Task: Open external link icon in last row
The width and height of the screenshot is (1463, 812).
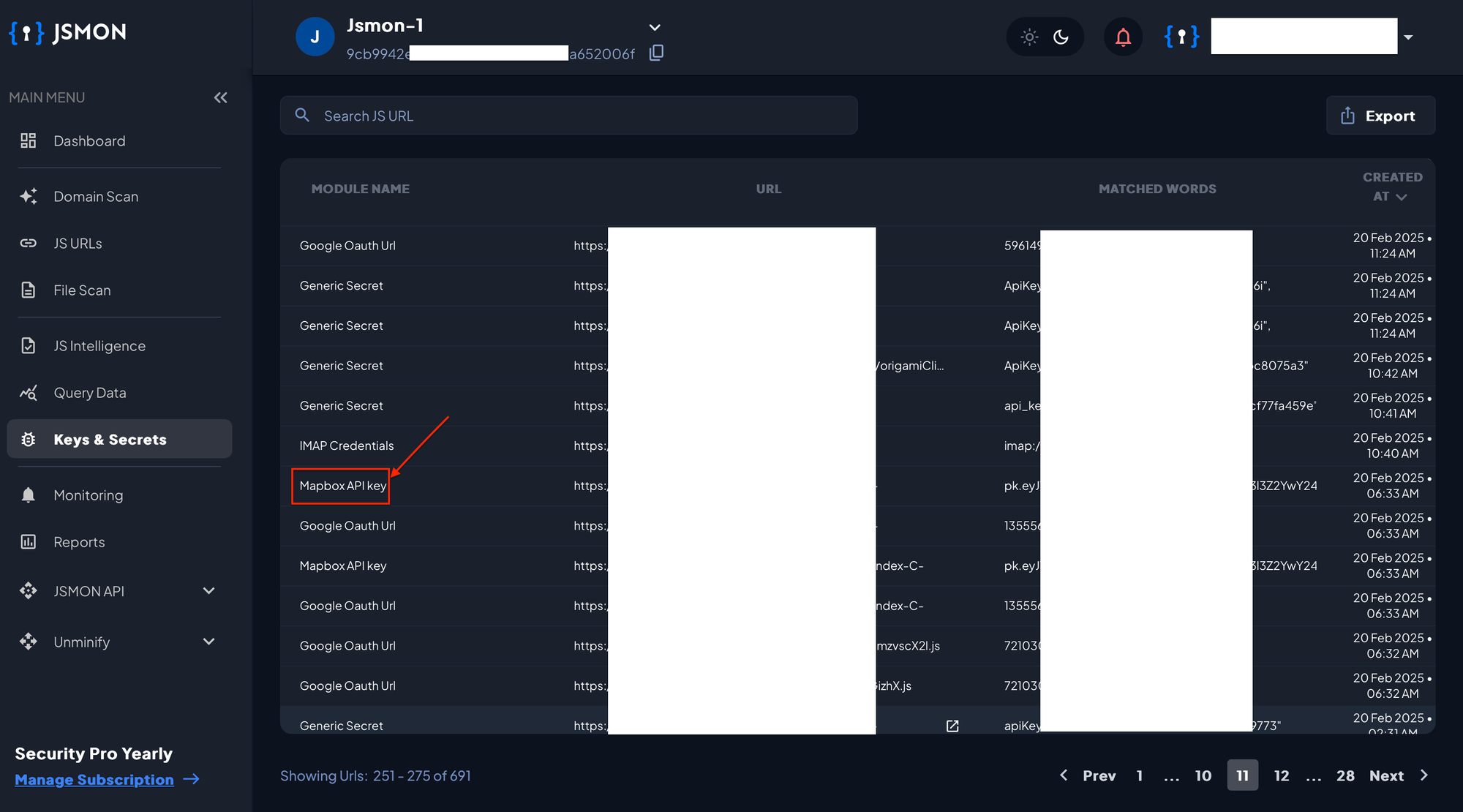Action: coord(952,726)
